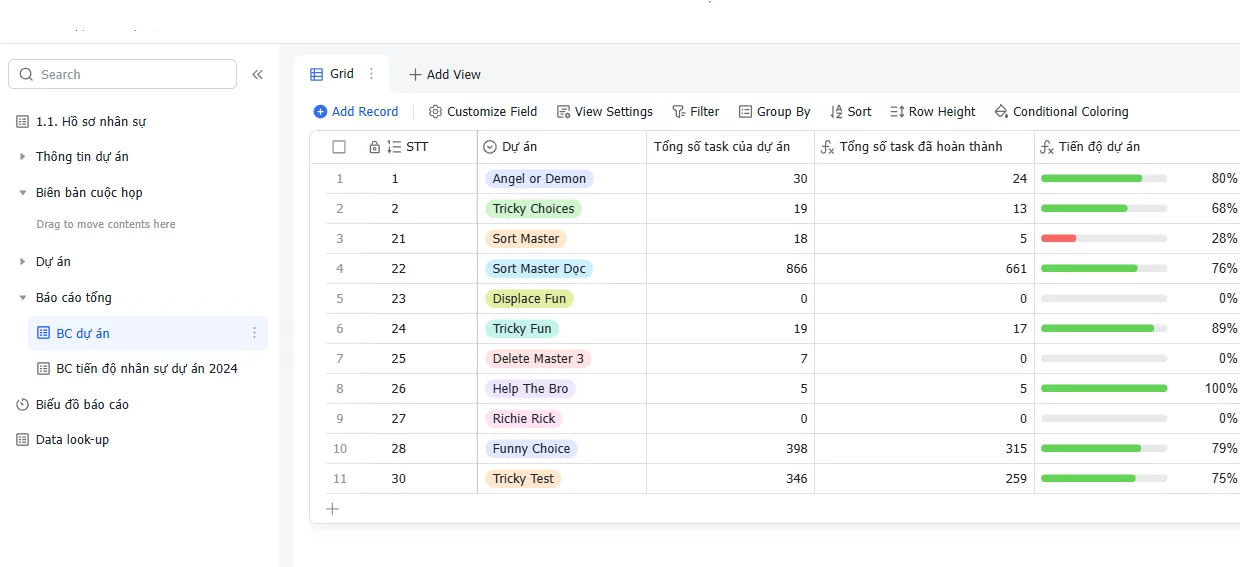Click the lock icon in STT header
Image resolution: width=1240 pixels, height=567 pixels.
tap(374, 147)
